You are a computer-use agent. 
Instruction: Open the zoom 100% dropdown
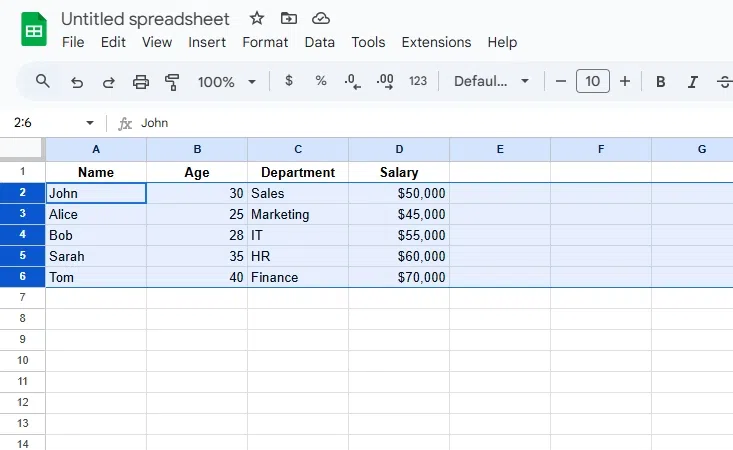(227, 82)
